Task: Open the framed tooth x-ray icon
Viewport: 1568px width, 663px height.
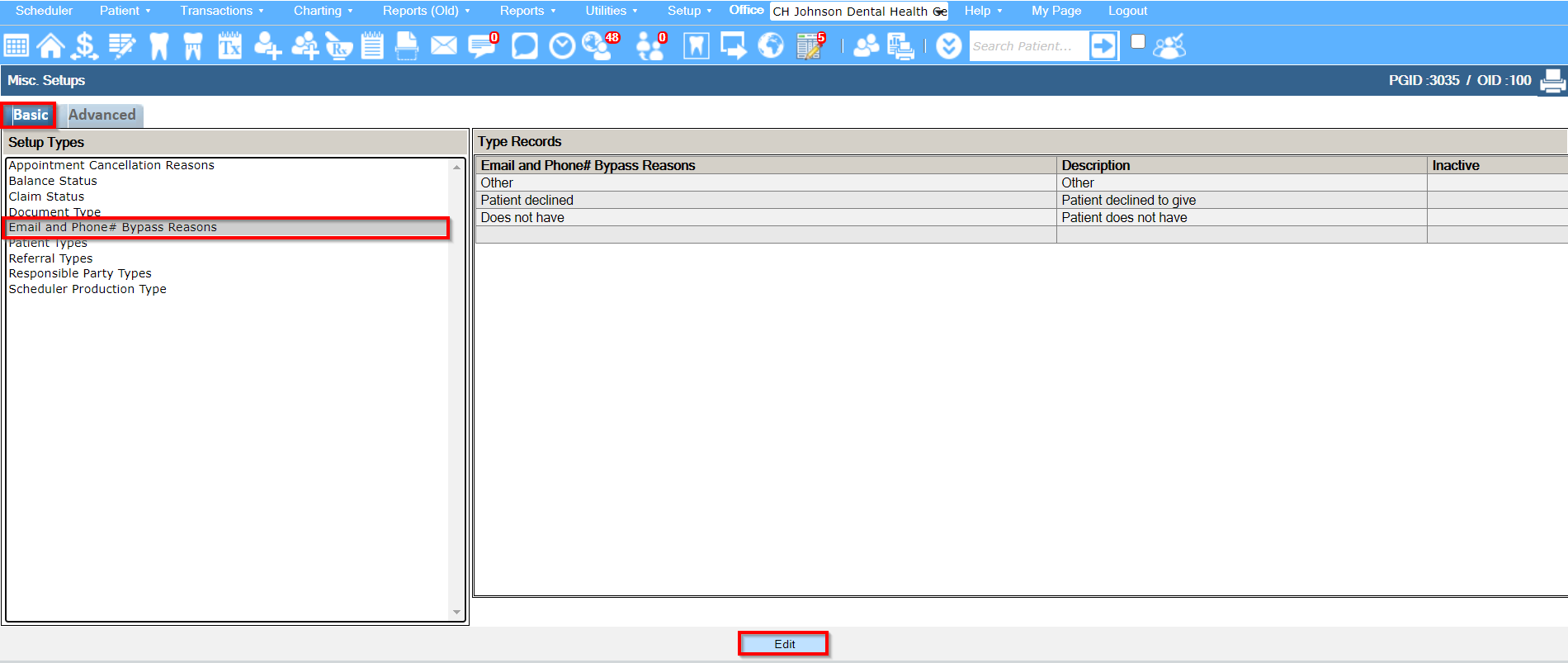Action: pyautogui.click(x=697, y=45)
